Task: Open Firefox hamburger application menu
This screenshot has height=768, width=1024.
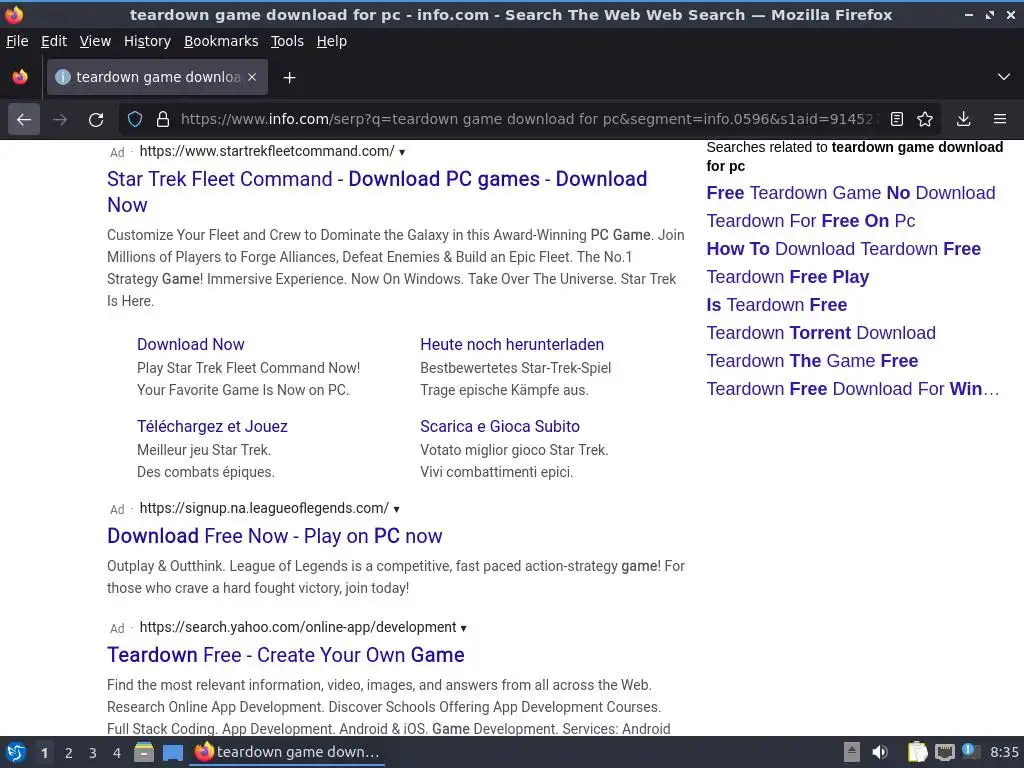Action: [1000, 119]
